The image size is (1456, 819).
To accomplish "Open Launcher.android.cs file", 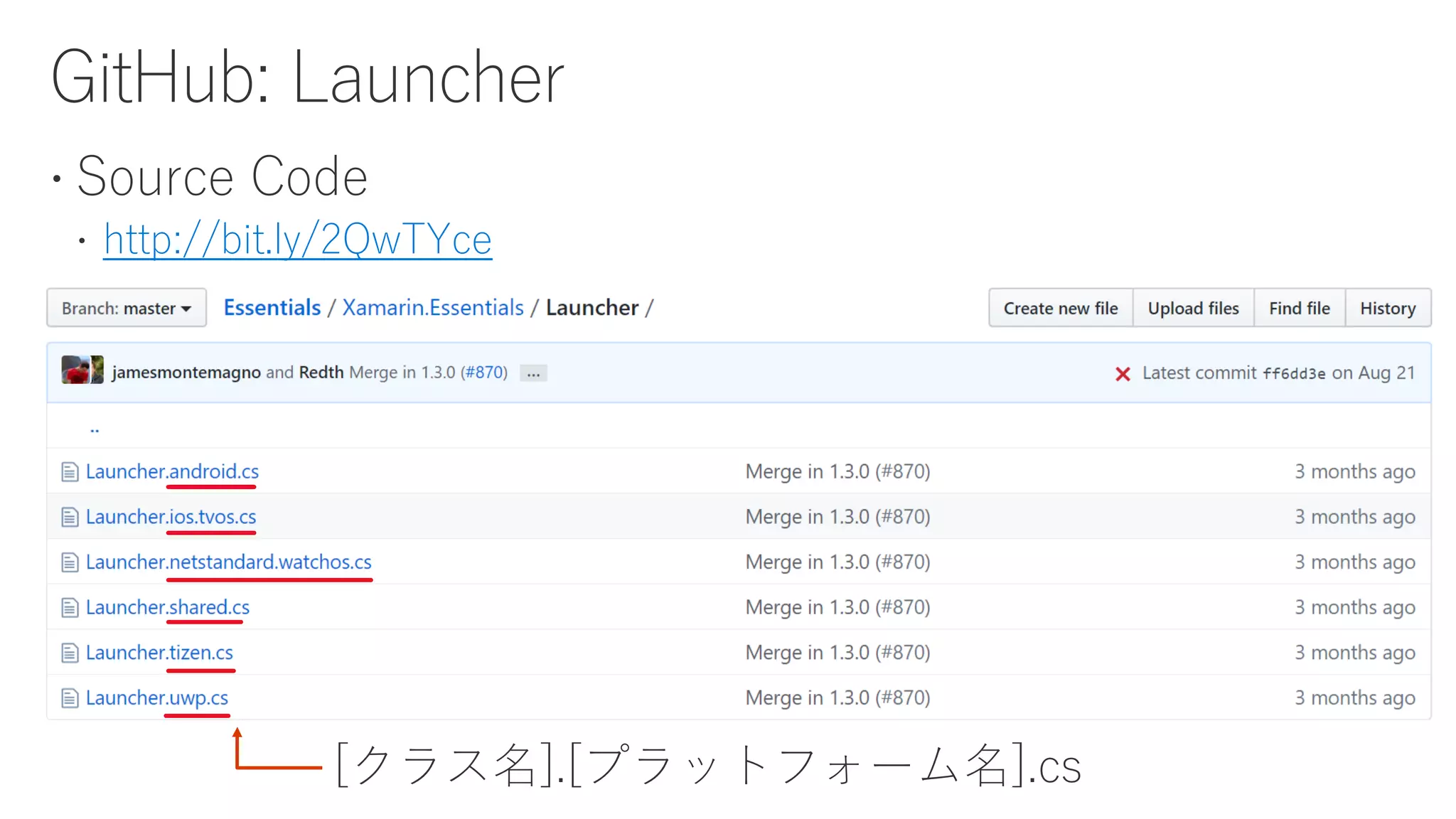I will tap(172, 471).
